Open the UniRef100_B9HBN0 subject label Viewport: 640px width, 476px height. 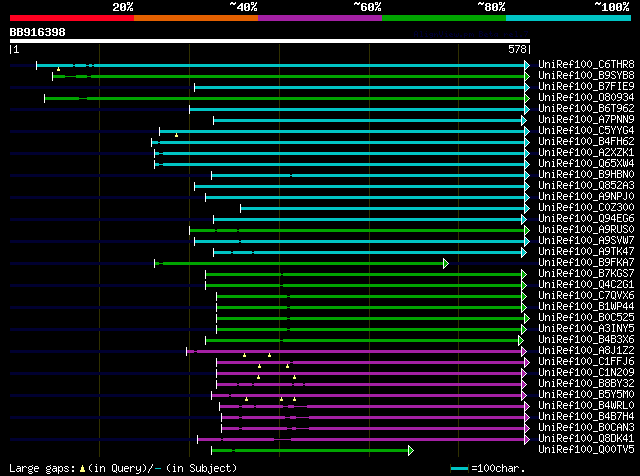point(586,175)
